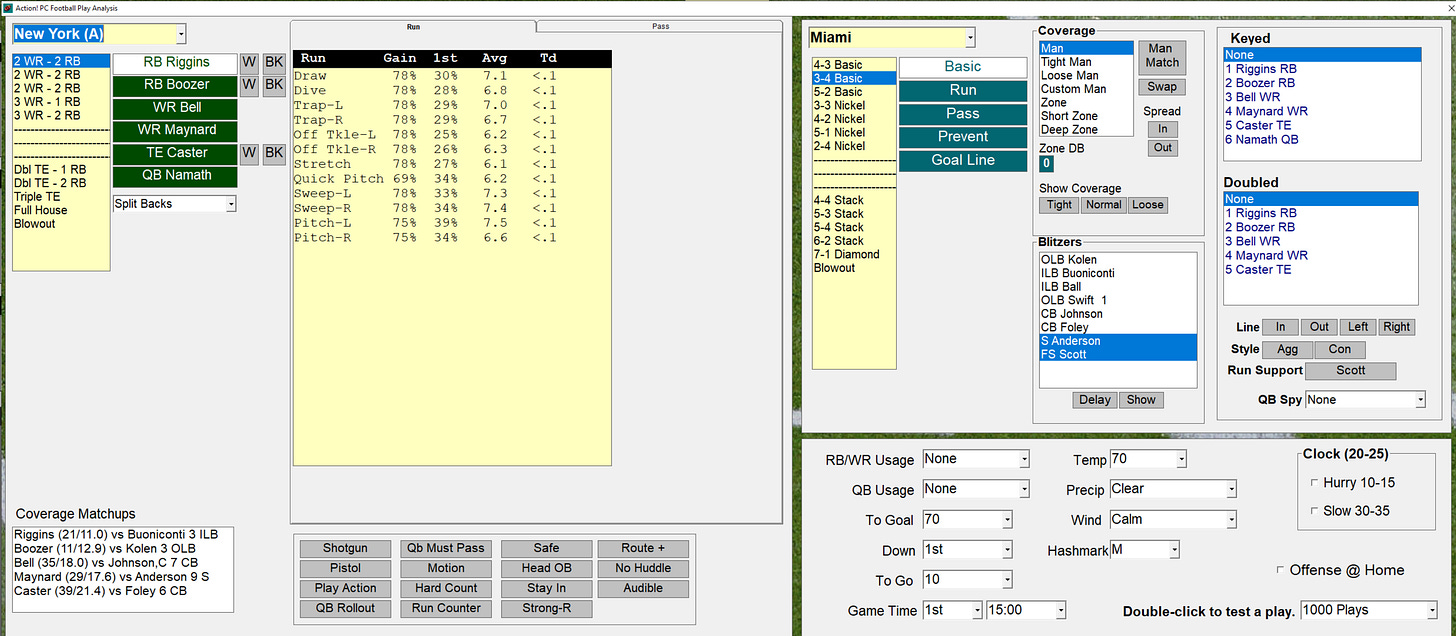Show Loose coverage
Screen dimensions: 1456x636
[1148, 205]
